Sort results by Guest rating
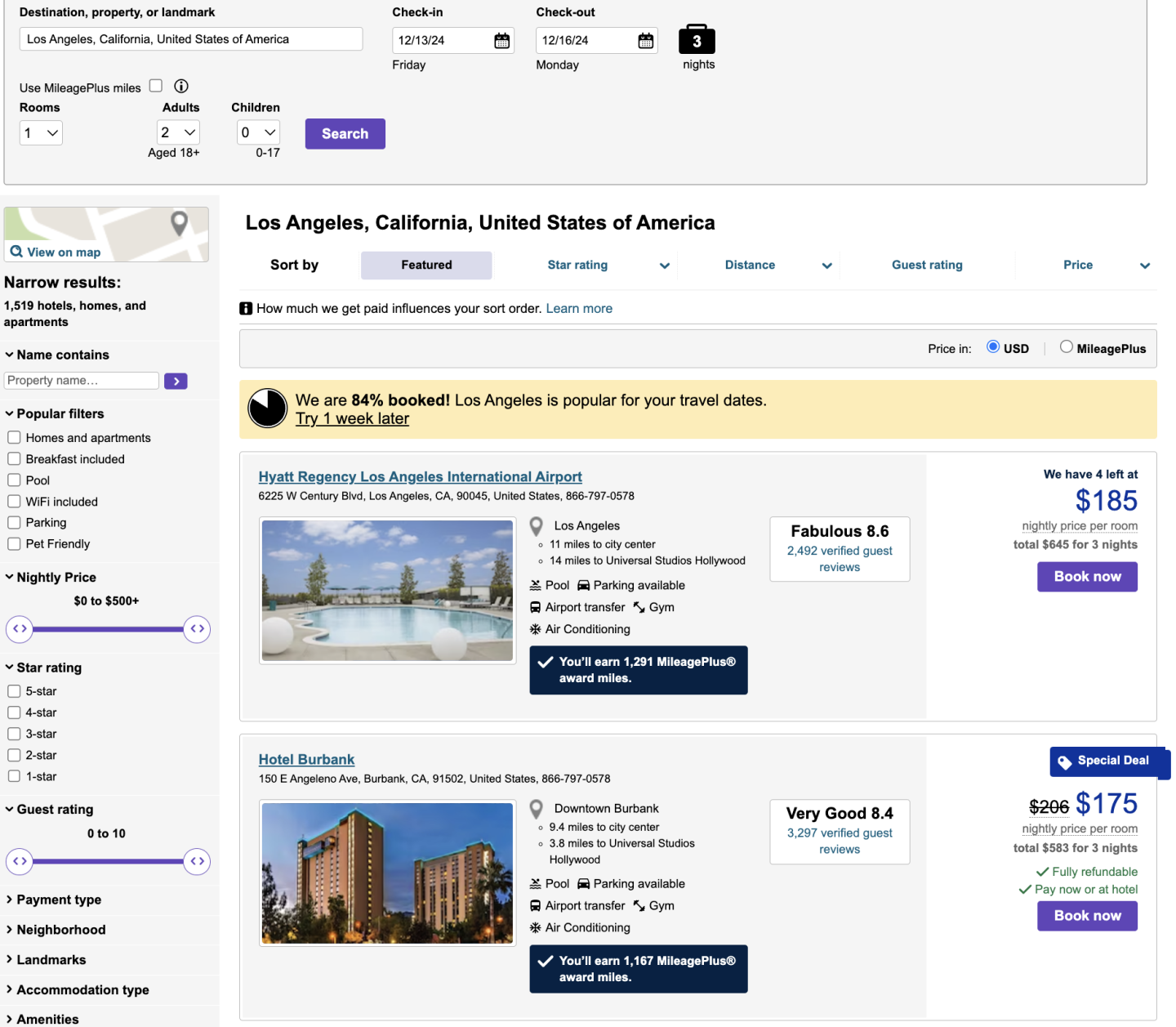Image resolution: width=1176 pixels, height=1027 pixels. point(926,266)
